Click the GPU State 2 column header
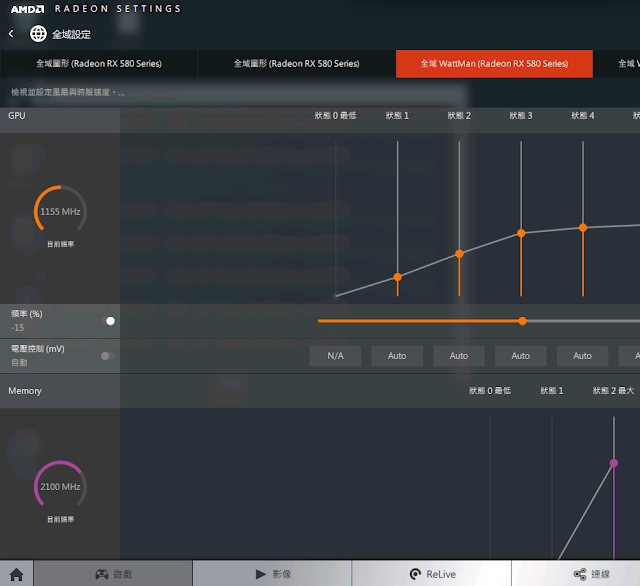This screenshot has width=640, height=586. click(459, 116)
